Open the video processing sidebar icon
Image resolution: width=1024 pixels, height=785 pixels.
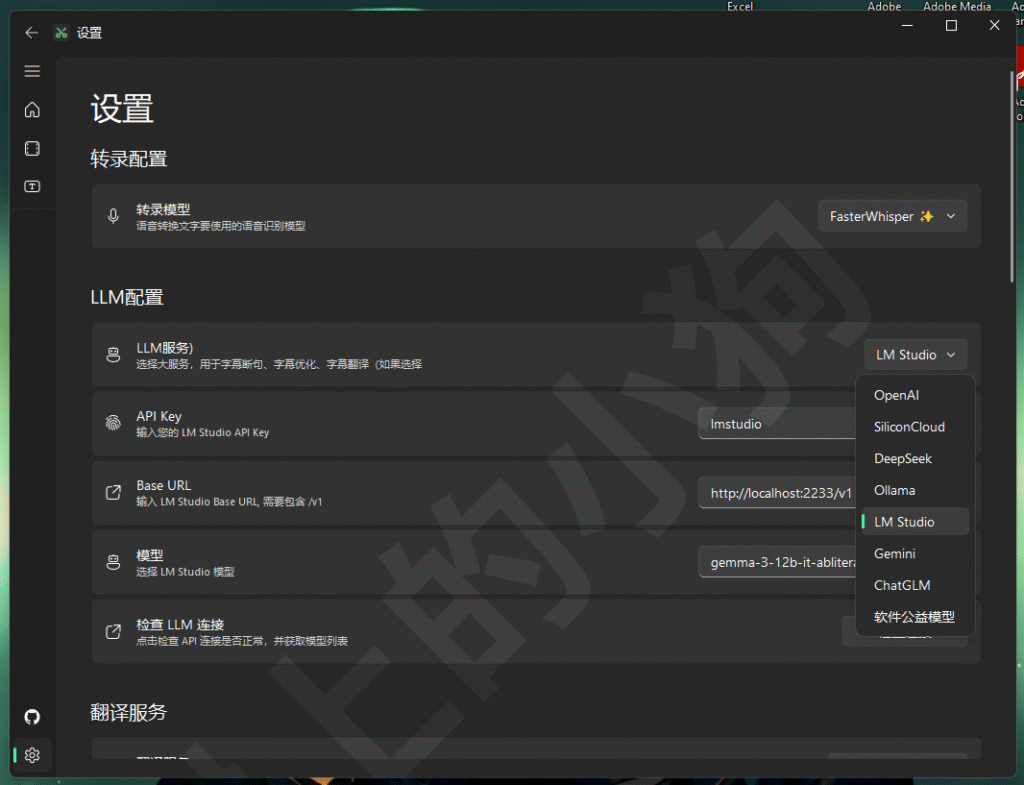(32, 148)
